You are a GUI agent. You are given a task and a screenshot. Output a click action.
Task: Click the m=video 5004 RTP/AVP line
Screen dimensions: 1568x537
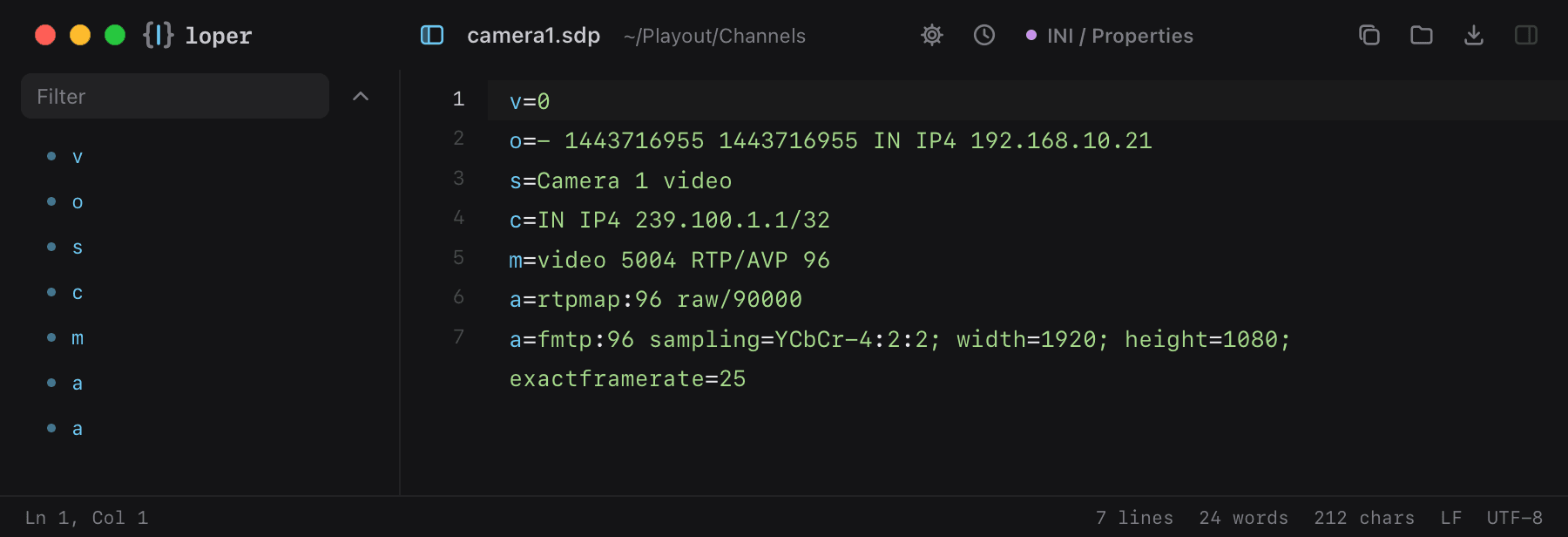669,260
